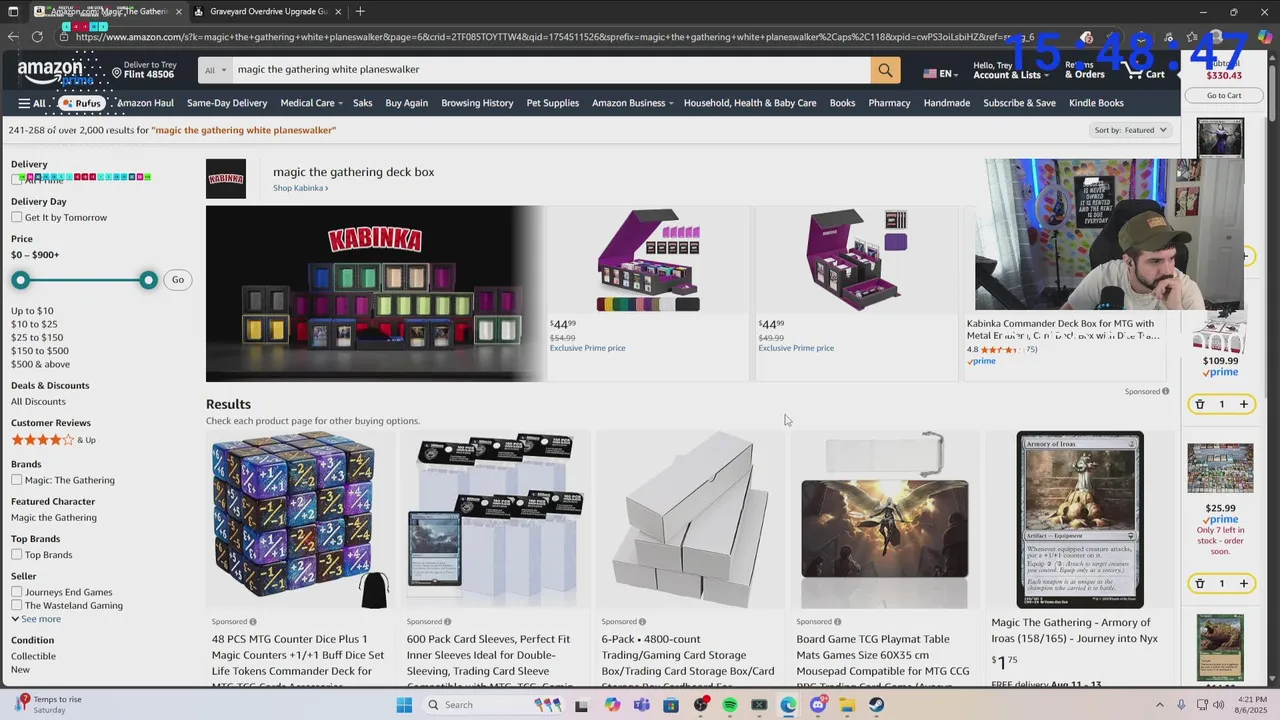Adjust the minimum price slider handle
Image resolution: width=1280 pixels, height=720 pixels.
[x=20, y=280]
